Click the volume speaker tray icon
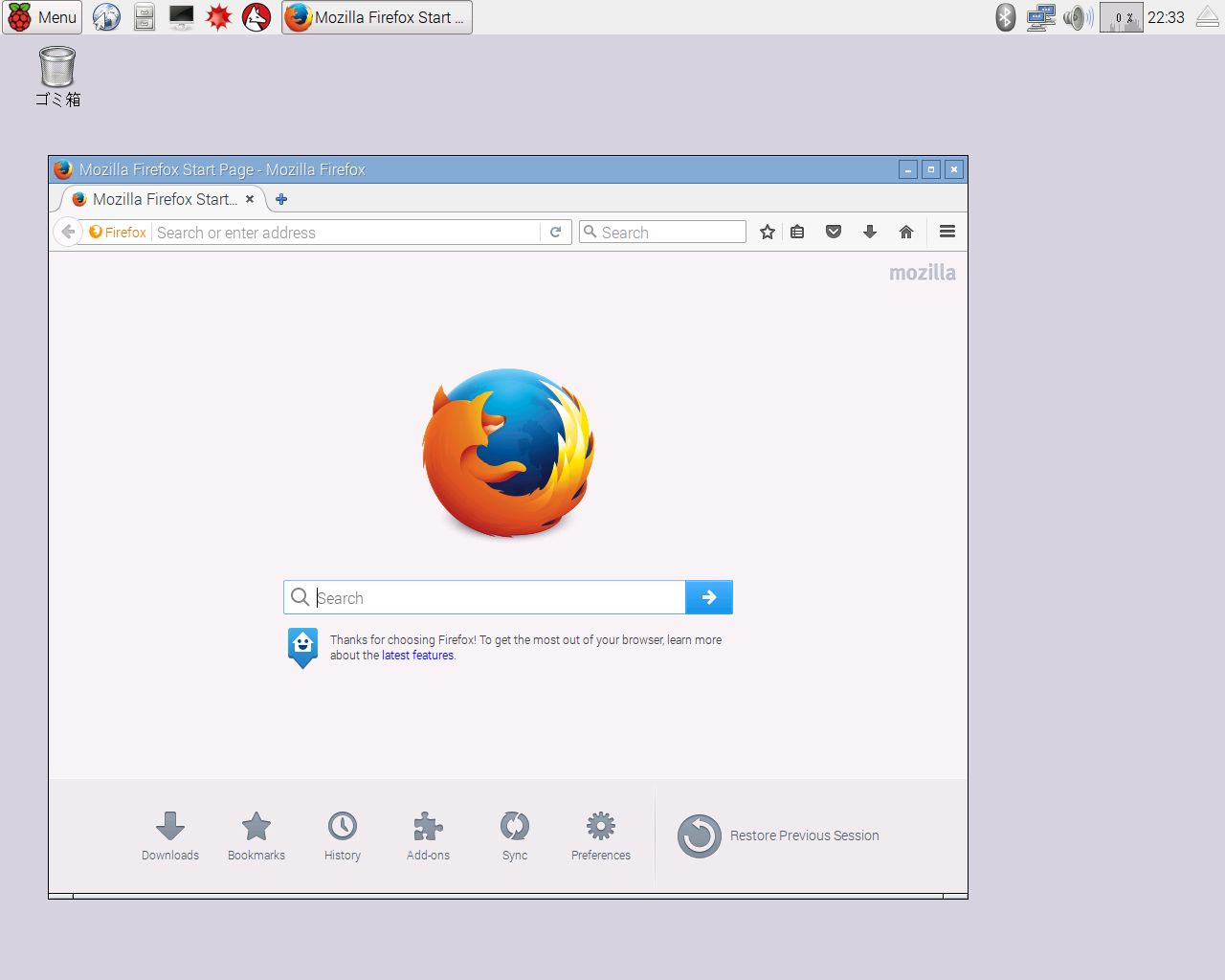Viewport: 1225px width, 980px height. pyautogui.click(x=1078, y=17)
